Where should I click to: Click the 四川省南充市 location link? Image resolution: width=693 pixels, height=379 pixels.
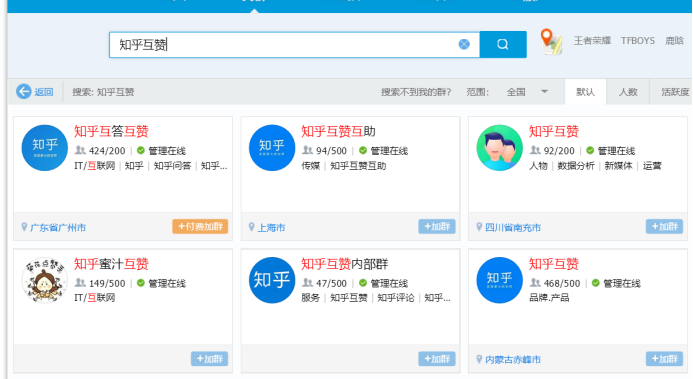click(513, 227)
